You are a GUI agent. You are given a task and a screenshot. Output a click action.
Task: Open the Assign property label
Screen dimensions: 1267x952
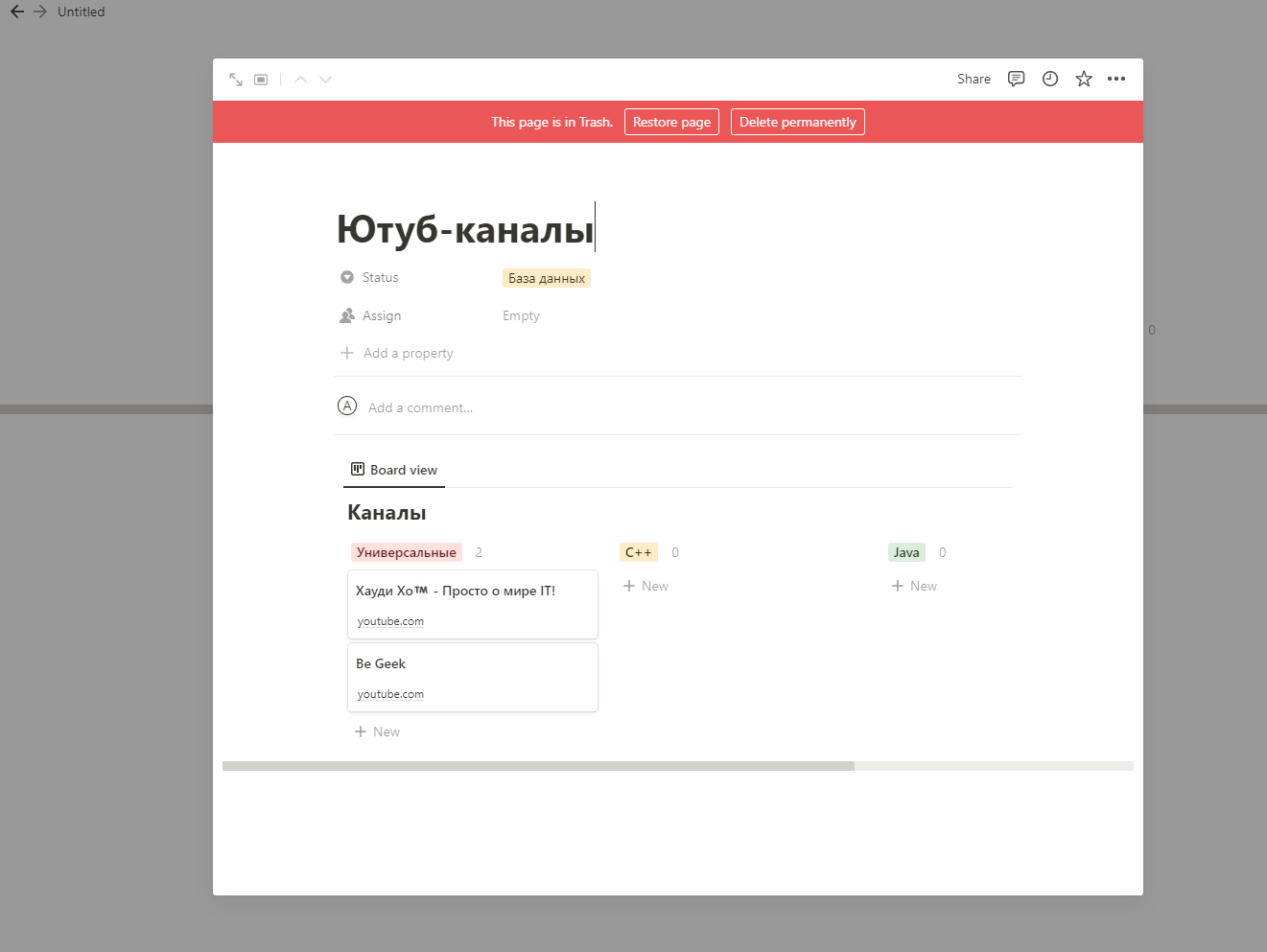382,315
